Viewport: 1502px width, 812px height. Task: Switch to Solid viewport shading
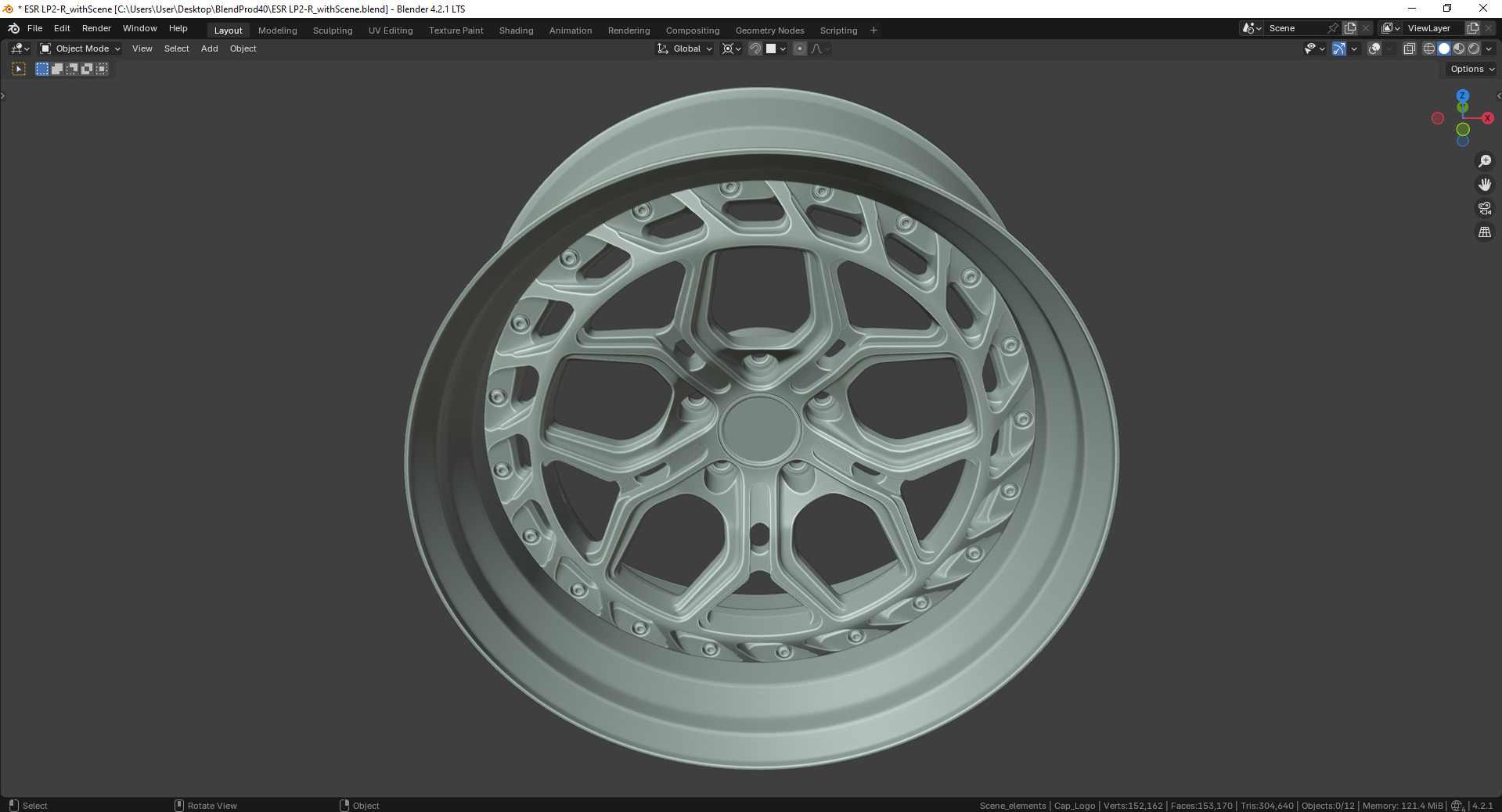click(x=1444, y=49)
